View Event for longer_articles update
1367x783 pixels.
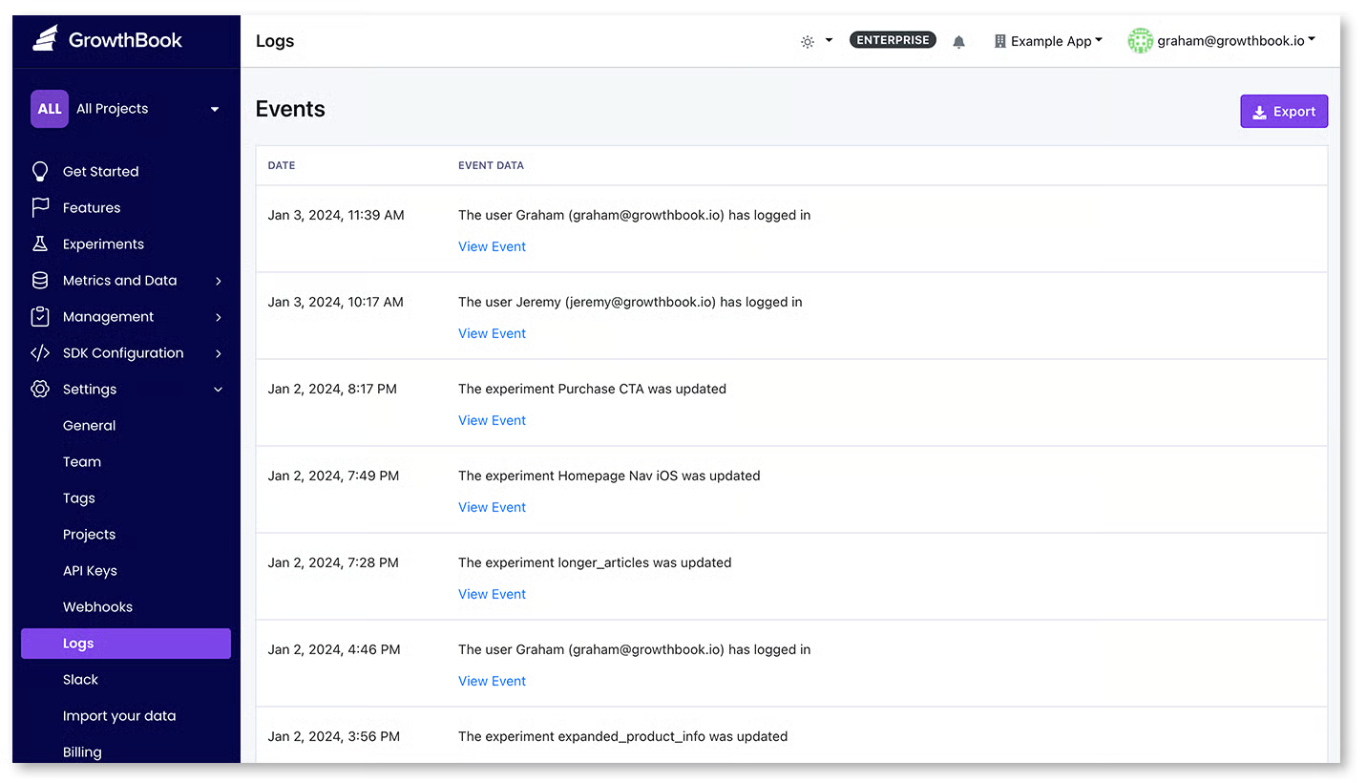click(492, 594)
